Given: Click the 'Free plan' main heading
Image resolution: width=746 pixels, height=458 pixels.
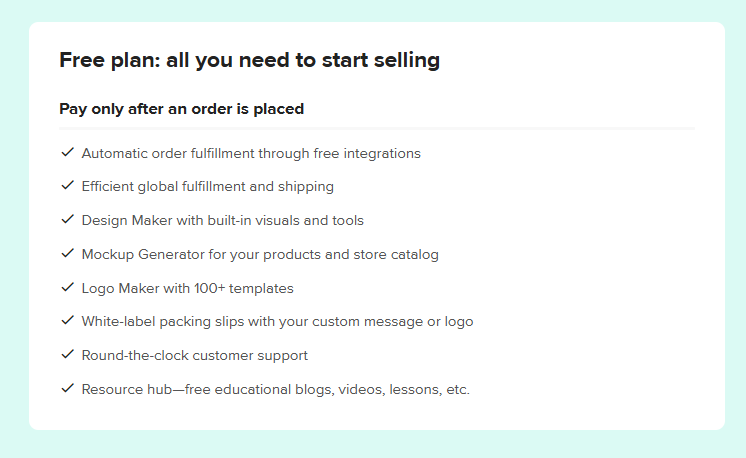Looking at the screenshot, I should click(249, 60).
